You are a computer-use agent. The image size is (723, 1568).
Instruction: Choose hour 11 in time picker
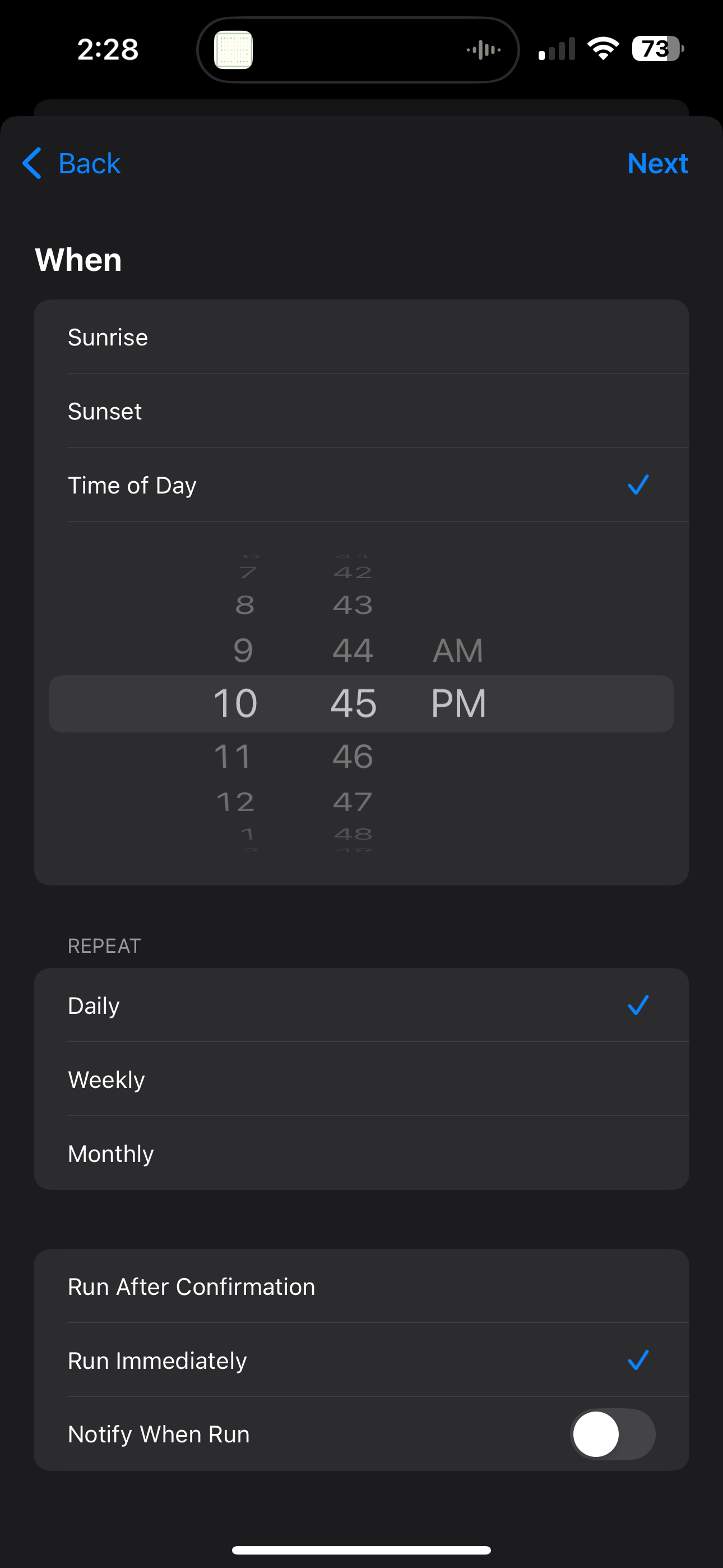(233, 757)
